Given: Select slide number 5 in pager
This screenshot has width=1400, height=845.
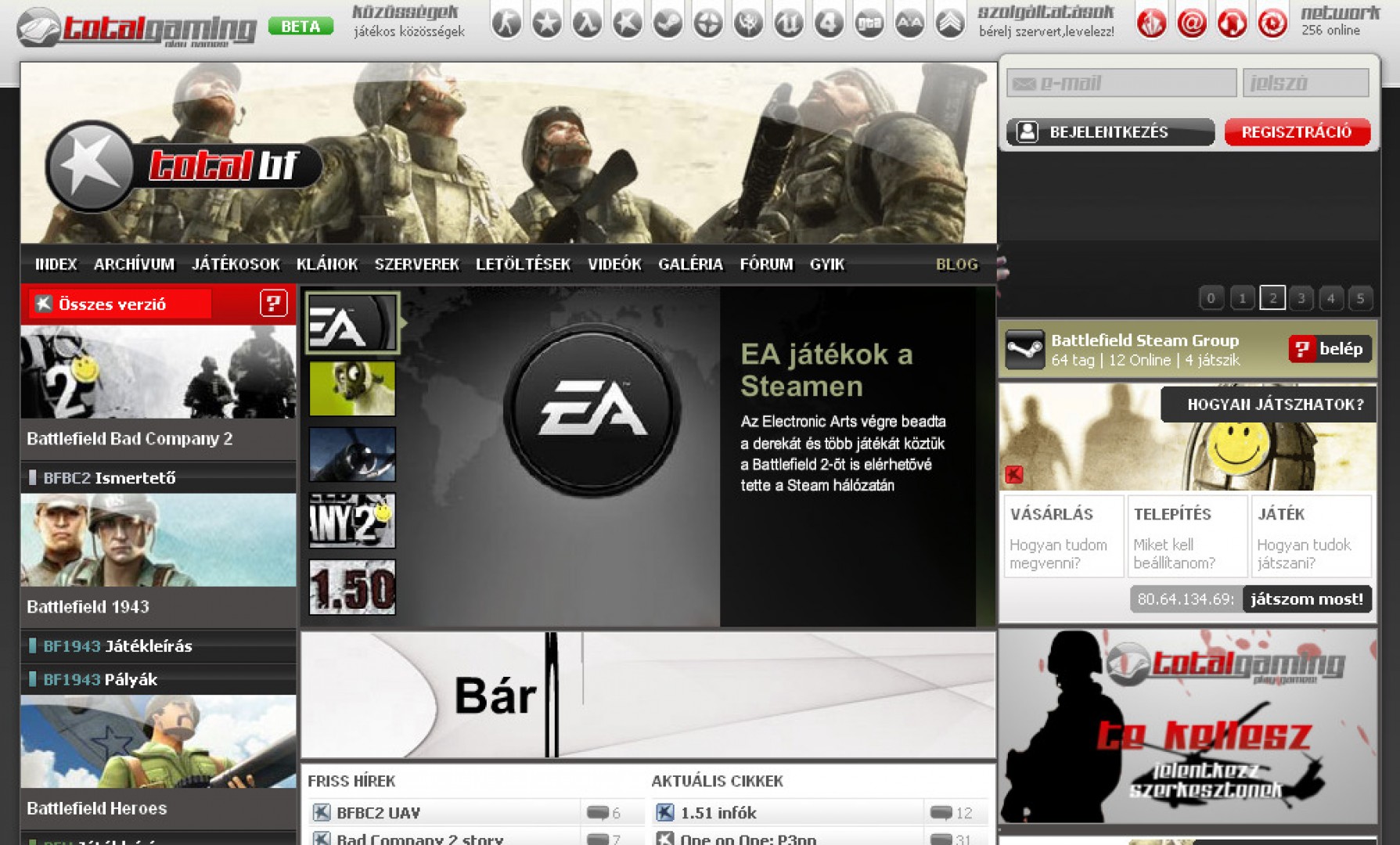Looking at the screenshot, I should 1361,298.
